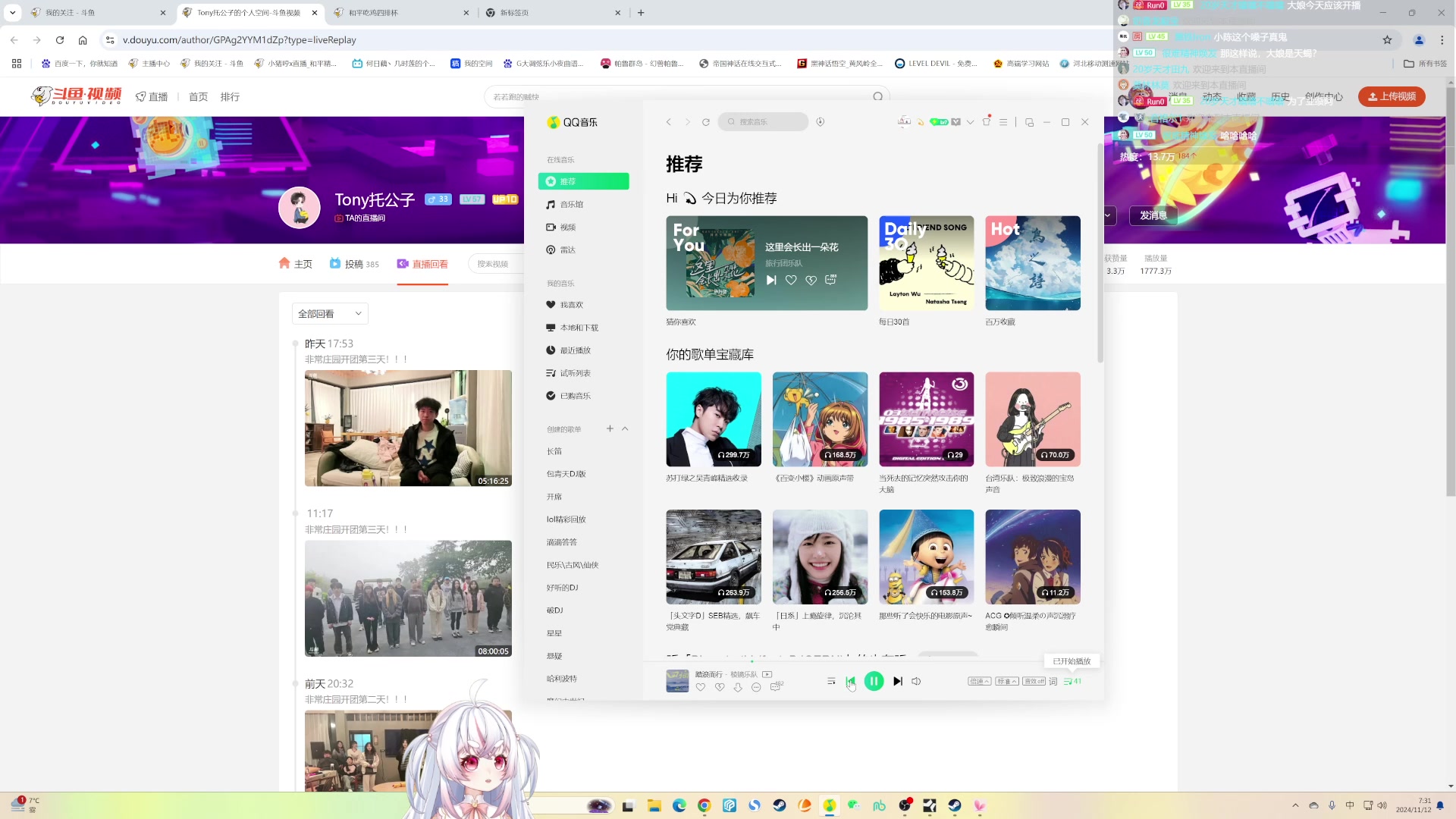Skip to previous song in QQ Music

pos(850,681)
